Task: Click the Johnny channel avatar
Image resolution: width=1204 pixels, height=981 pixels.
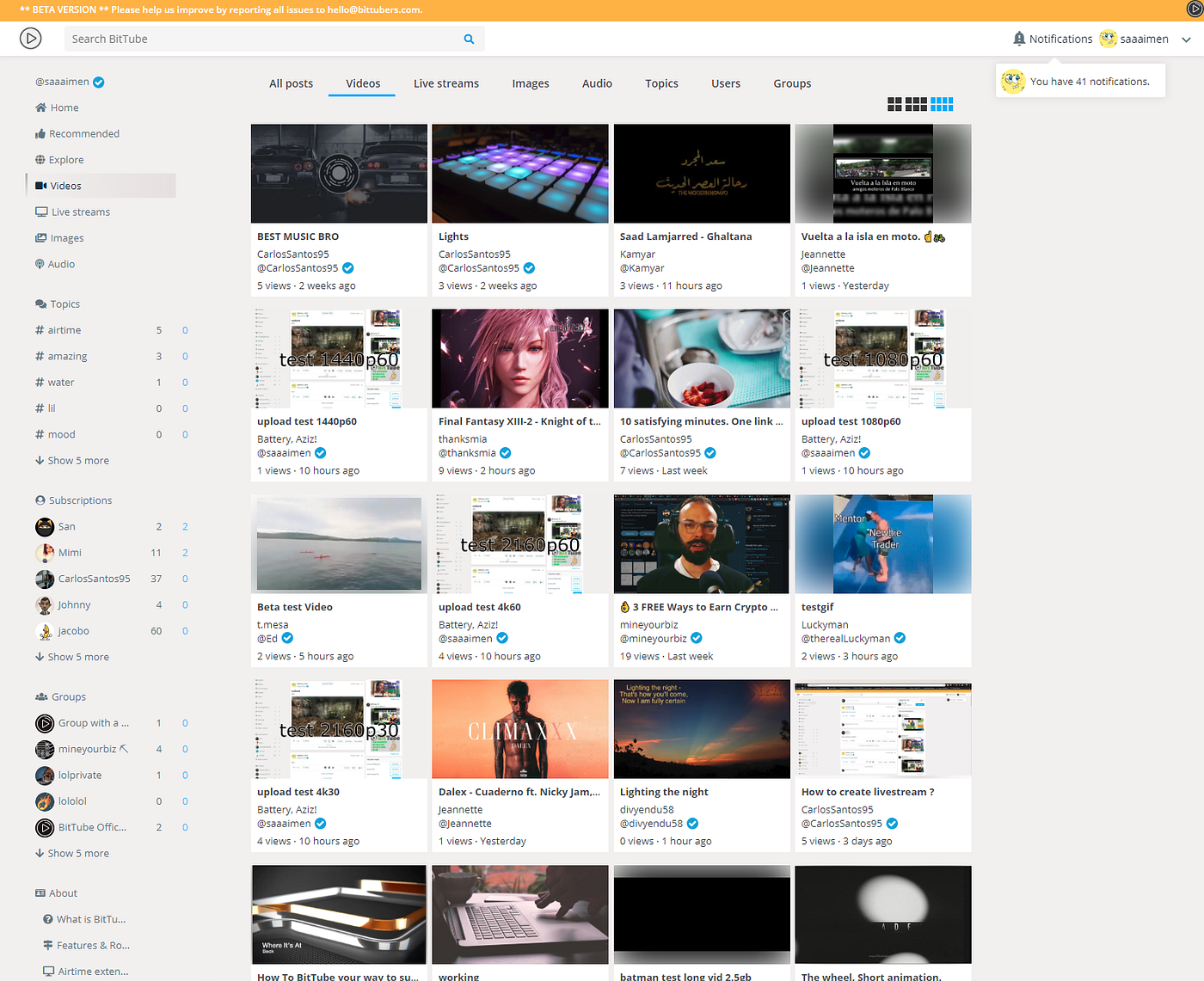Action: click(x=45, y=605)
